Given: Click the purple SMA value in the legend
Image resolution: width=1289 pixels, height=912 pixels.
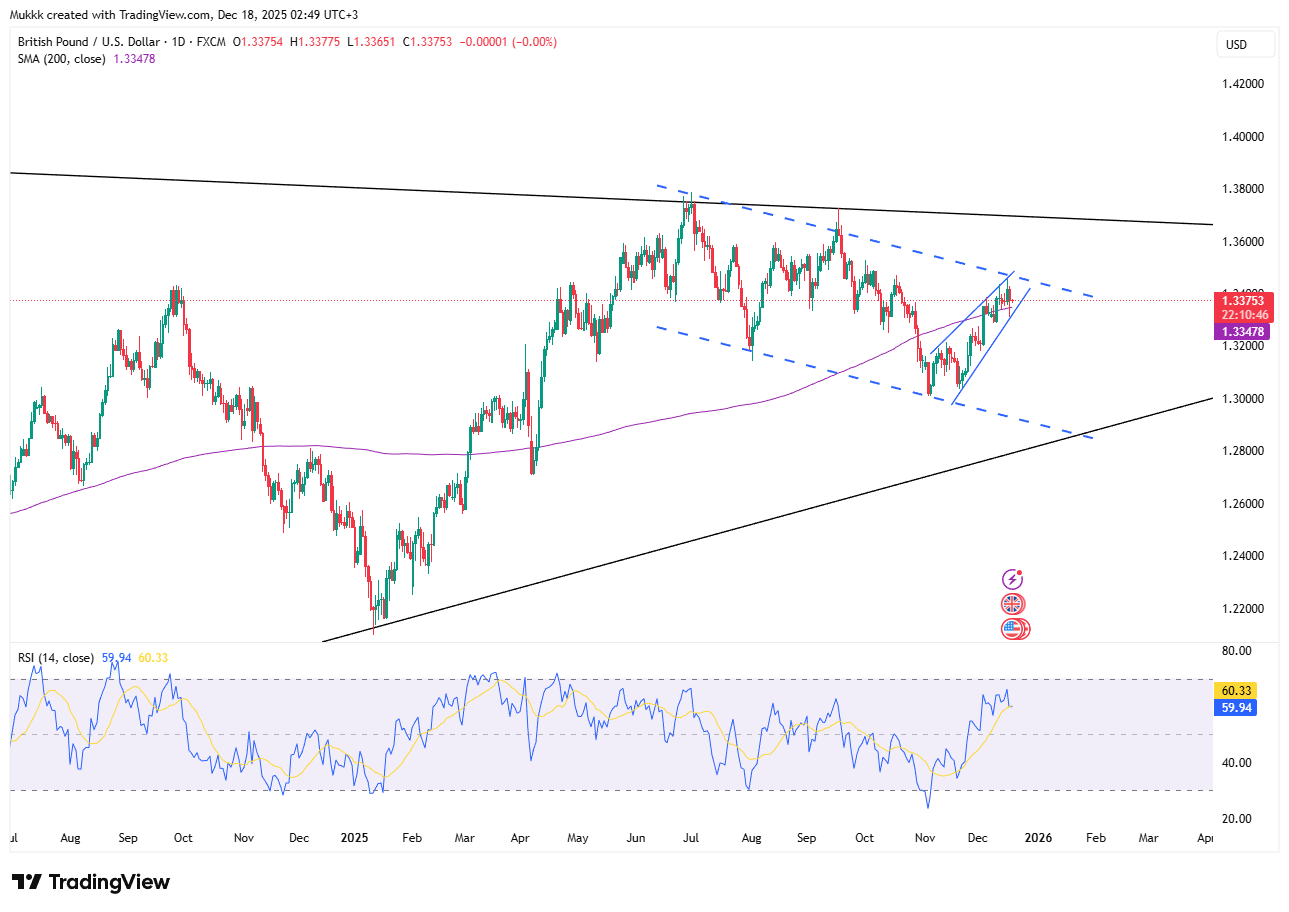Looking at the screenshot, I should (x=137, y=59).
